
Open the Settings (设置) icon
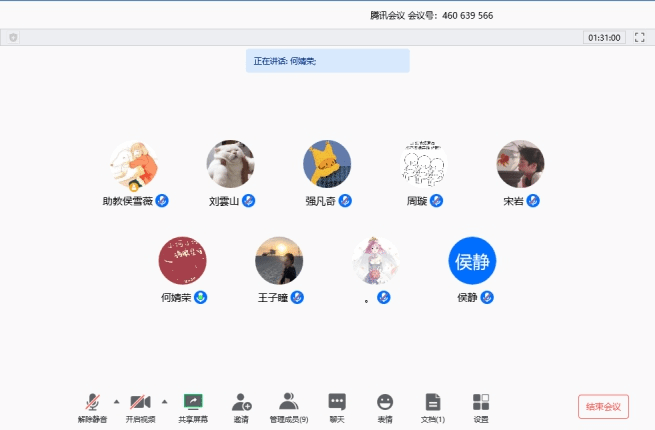481,402
